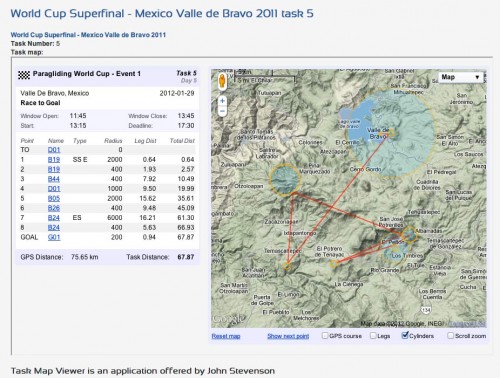Image resolution: width=500 pixels, height=378 pixels.
Task: Click the Map data copyright notice
Action: 402,324
